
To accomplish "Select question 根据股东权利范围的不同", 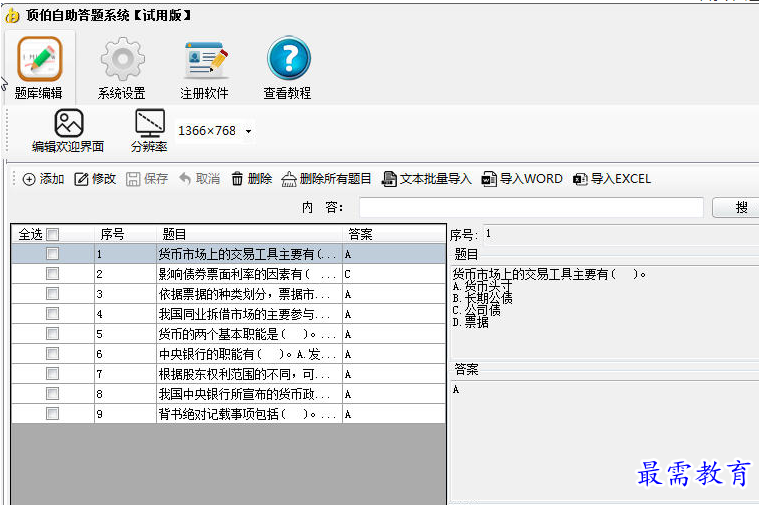I will point(249,374).
